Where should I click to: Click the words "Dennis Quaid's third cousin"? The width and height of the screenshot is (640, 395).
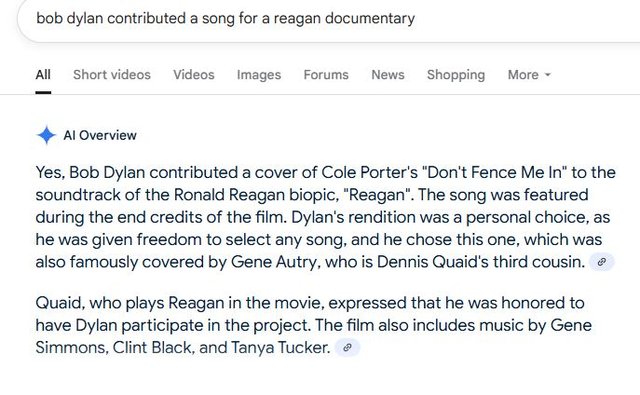pyautogui.click(x=481, y=262)
